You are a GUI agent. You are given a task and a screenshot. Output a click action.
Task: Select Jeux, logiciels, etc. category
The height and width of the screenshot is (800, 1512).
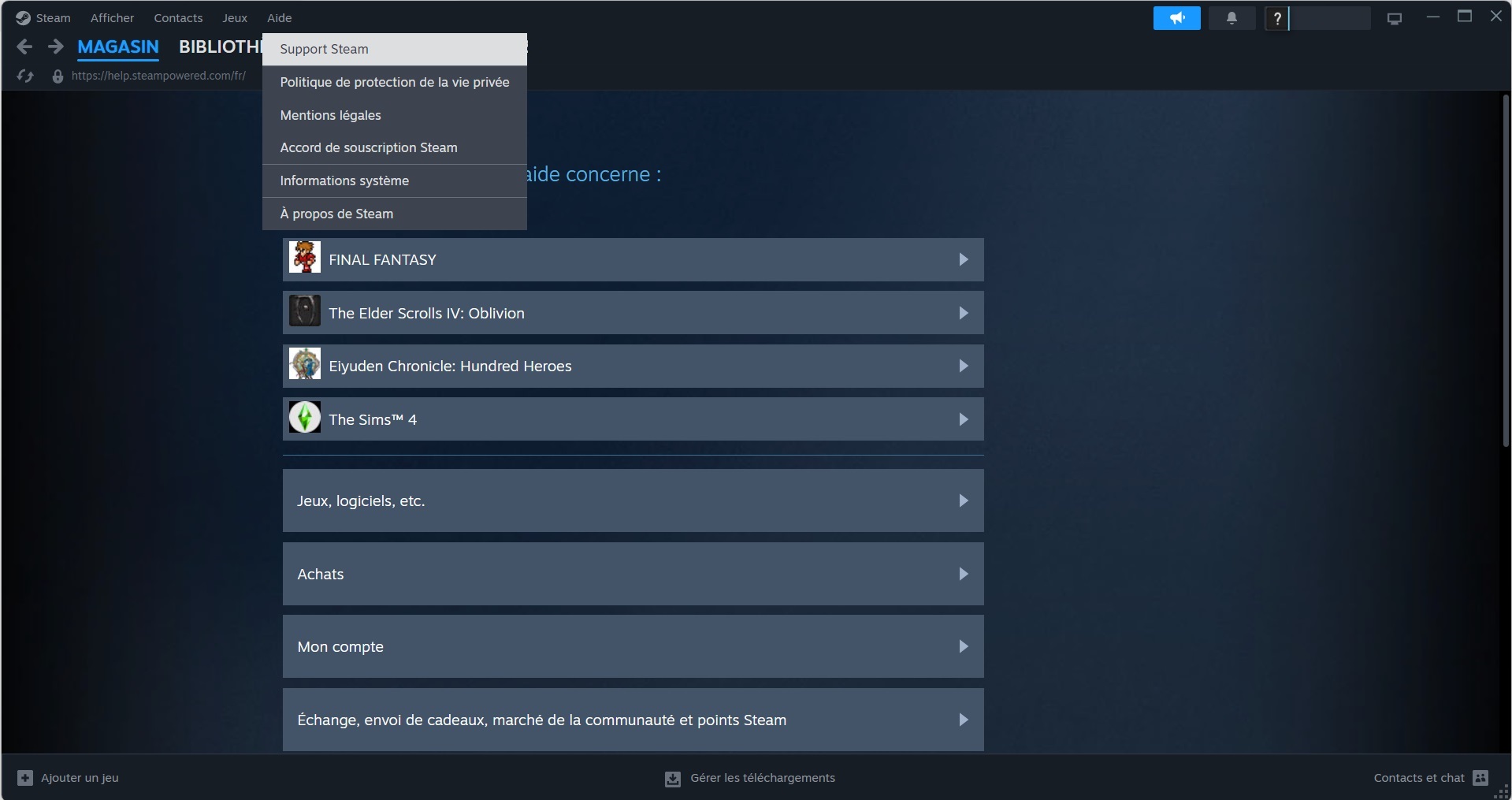click(x=633, y=500)
